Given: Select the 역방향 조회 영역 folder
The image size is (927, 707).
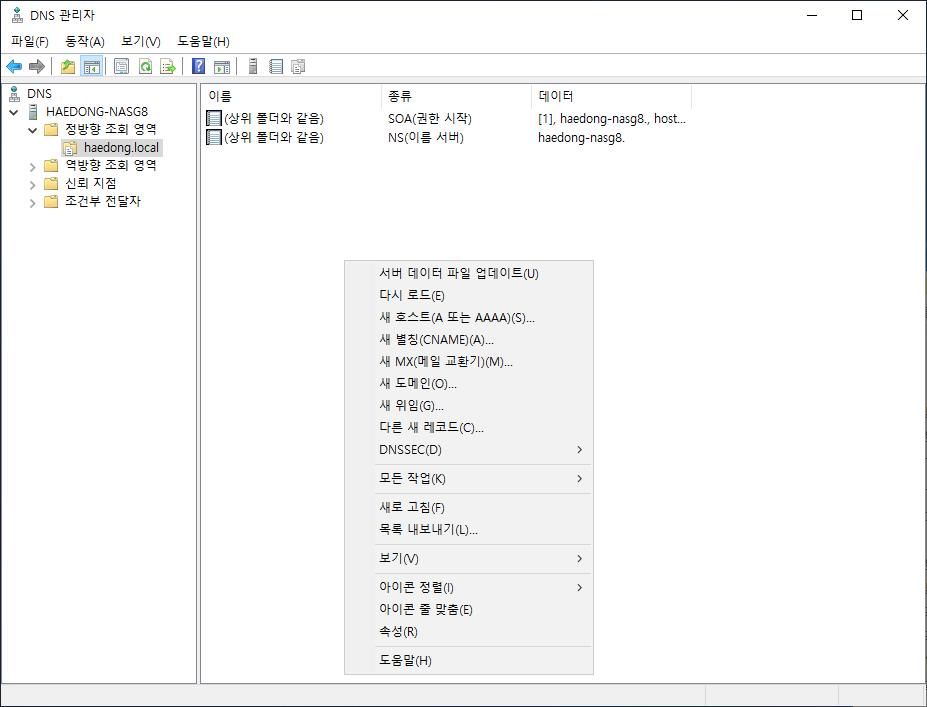Looking at the screenshot, I should coord(111,165).
